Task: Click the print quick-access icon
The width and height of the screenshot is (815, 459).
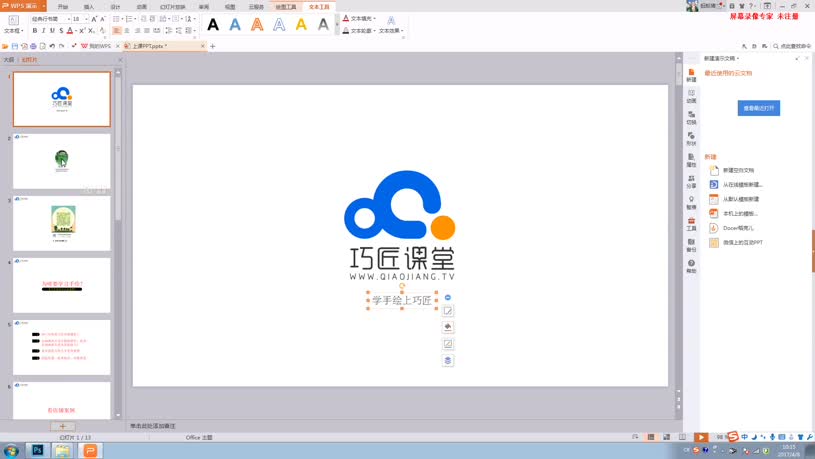Action: tap(33, 46)
